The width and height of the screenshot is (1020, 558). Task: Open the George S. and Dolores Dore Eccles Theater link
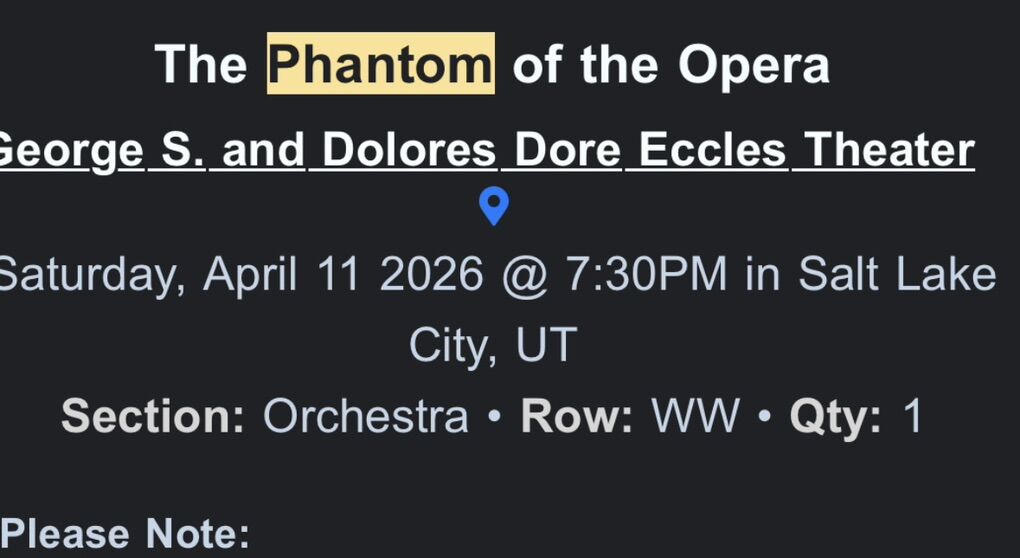tap(487, 151)
